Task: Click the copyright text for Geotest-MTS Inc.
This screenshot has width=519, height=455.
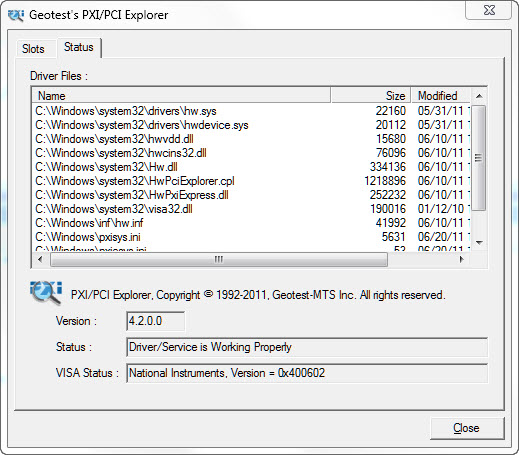Action: (258, 295)
